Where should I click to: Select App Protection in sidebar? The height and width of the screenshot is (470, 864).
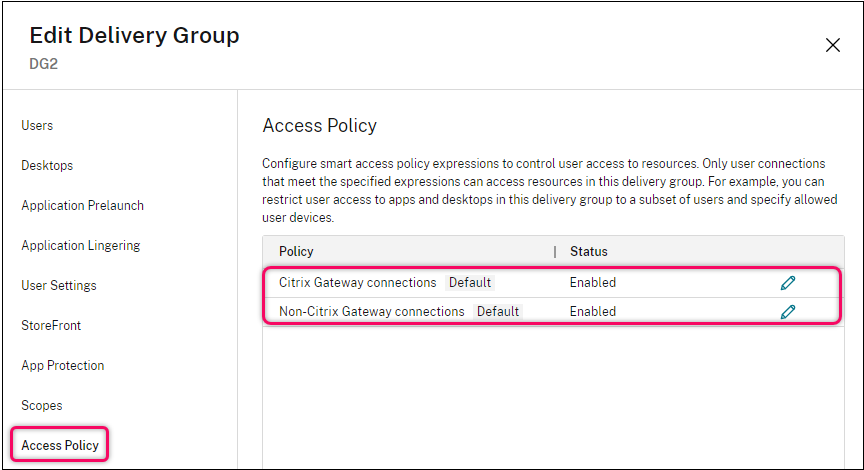coord(62,366)
